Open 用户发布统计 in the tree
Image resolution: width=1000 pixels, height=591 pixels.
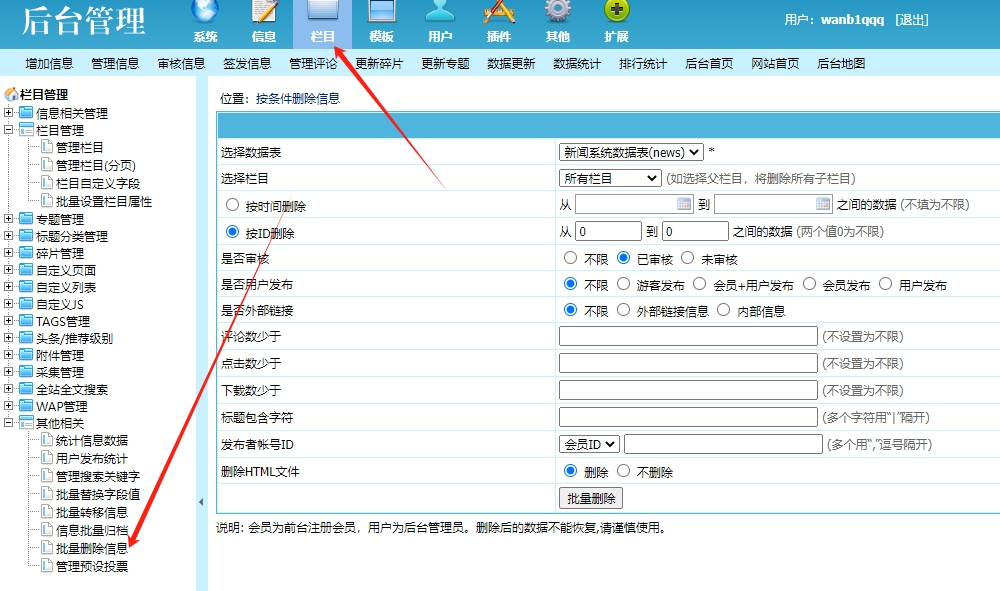(92, 458)
